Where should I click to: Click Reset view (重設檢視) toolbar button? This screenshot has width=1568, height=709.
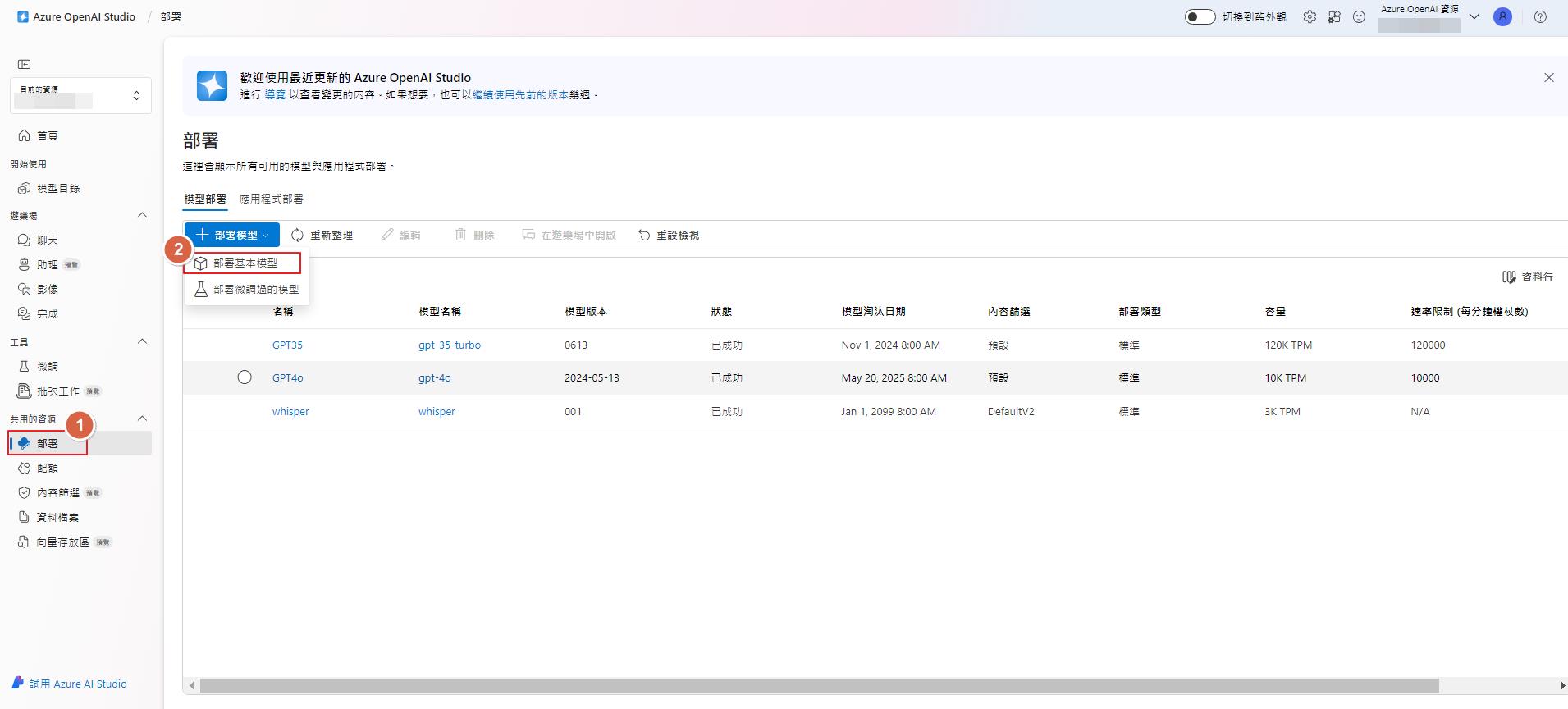pos(669,235)
